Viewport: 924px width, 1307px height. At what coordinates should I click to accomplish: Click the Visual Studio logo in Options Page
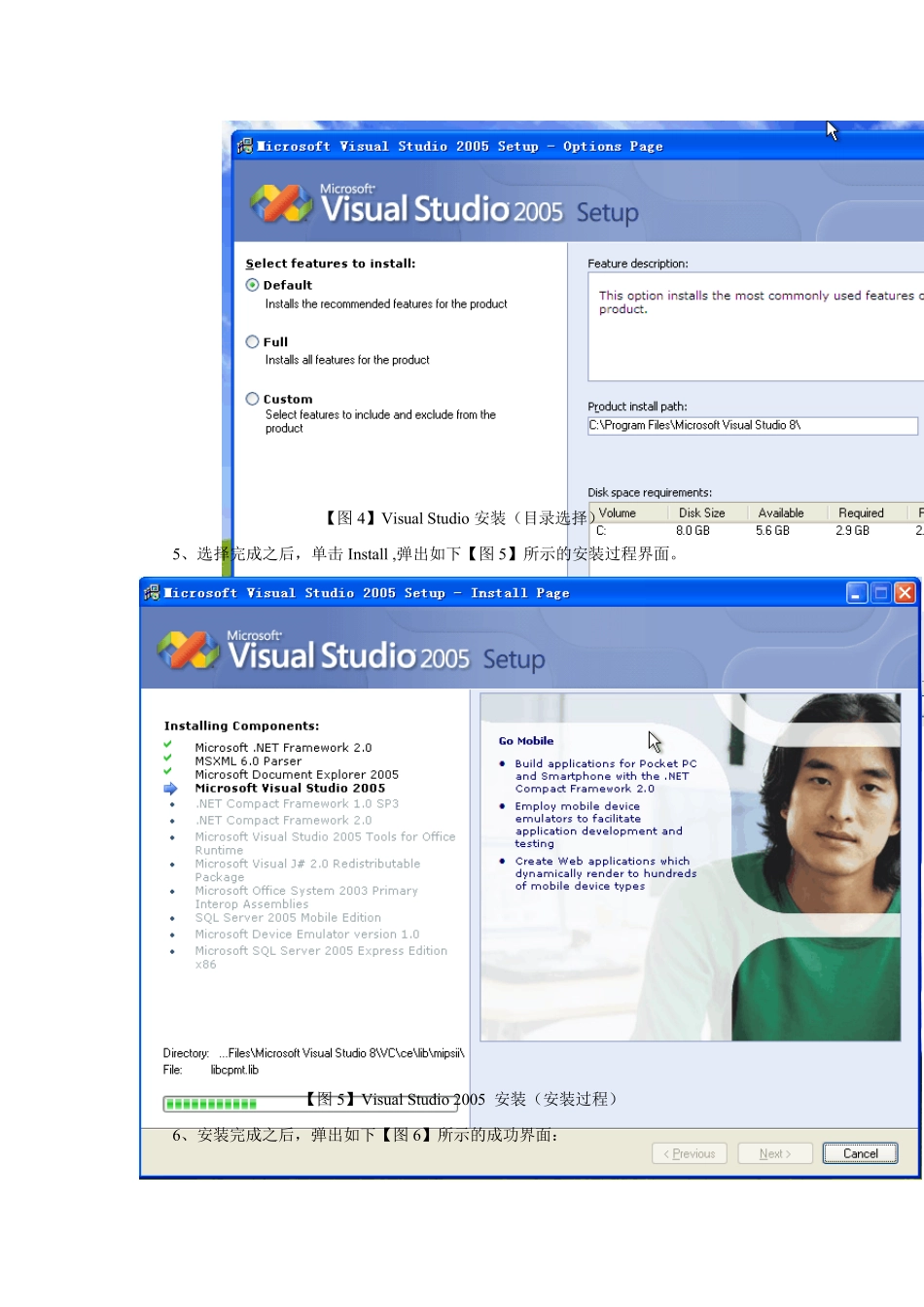click(x=281, y=203)
